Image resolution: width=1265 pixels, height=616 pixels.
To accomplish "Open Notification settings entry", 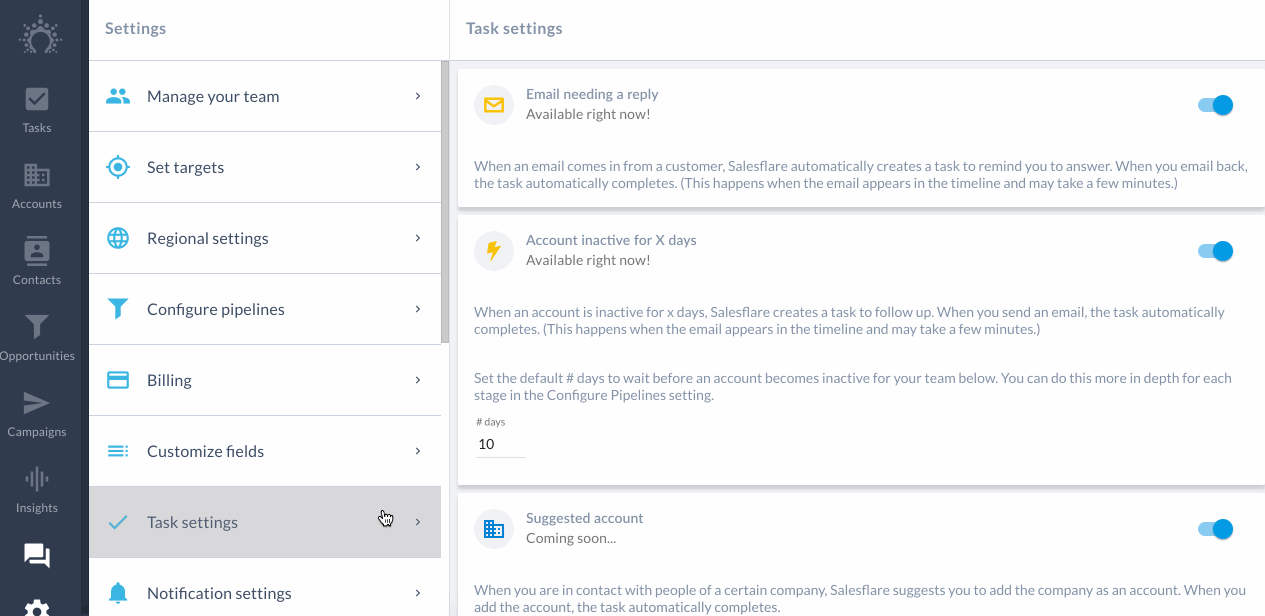I will (265, 593).
